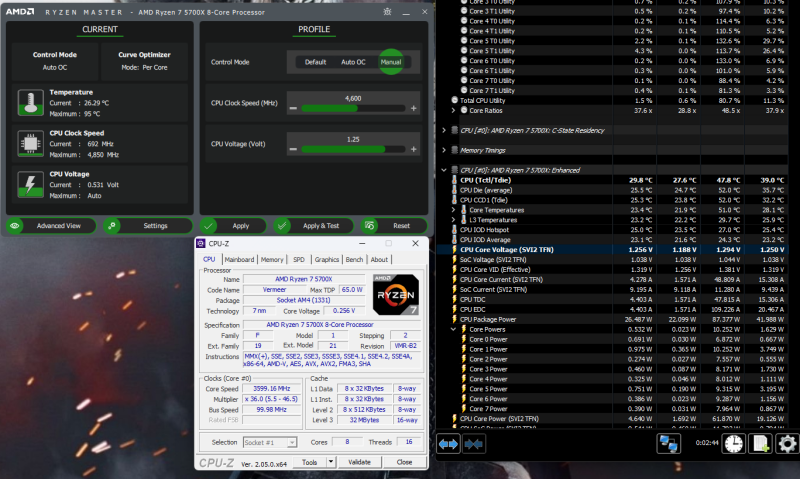Click the reset icon on Reset button
Image resolution: width=800 pixels, height=479 pixels.
click(369, 225)
